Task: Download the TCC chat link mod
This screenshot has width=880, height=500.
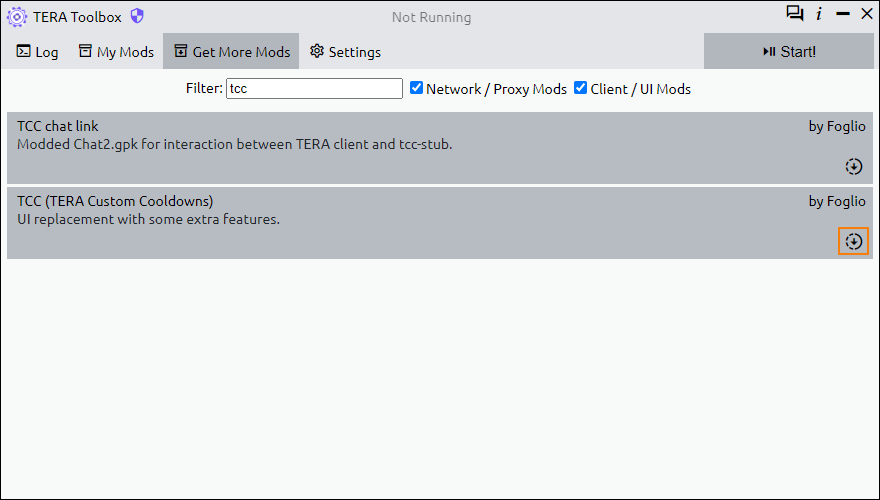Action: tap(854, 166)
